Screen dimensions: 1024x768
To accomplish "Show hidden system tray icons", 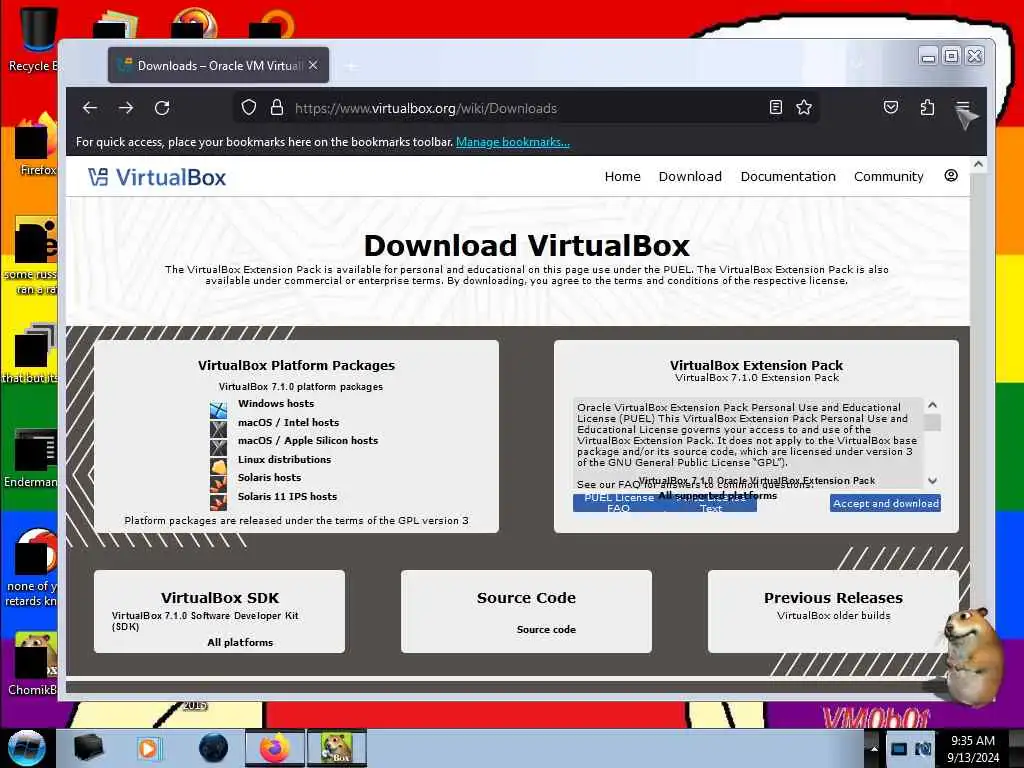I will (874, 748).
